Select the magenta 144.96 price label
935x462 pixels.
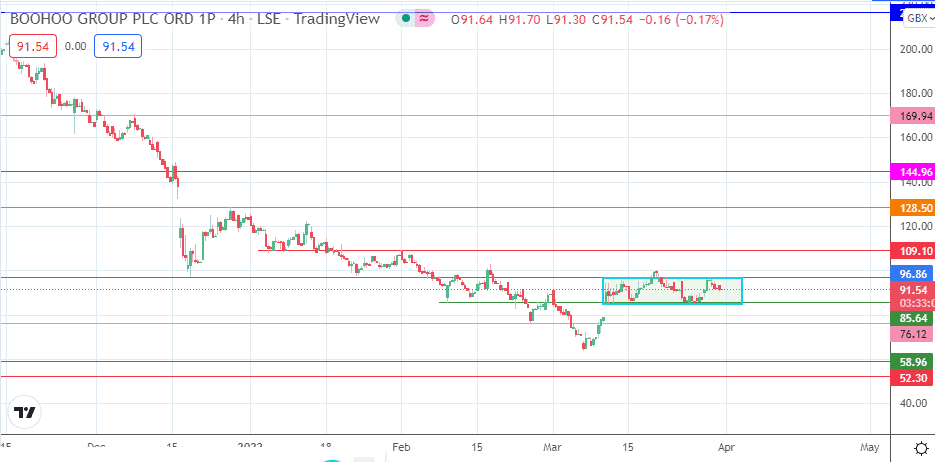[912, 172]
